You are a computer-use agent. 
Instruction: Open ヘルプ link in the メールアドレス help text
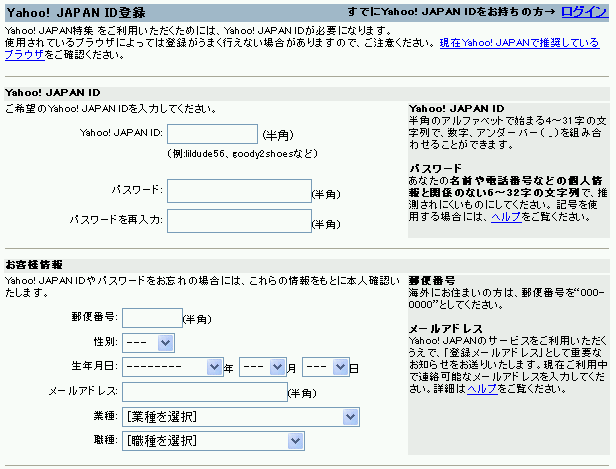482,389
